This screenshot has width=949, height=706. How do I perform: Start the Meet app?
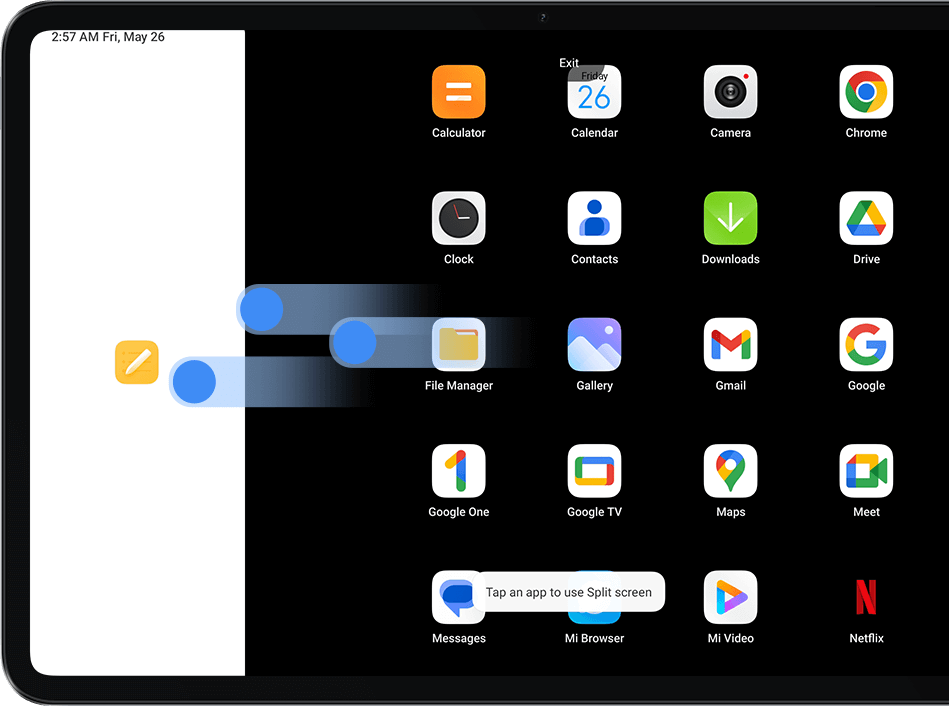pos(865,470)
